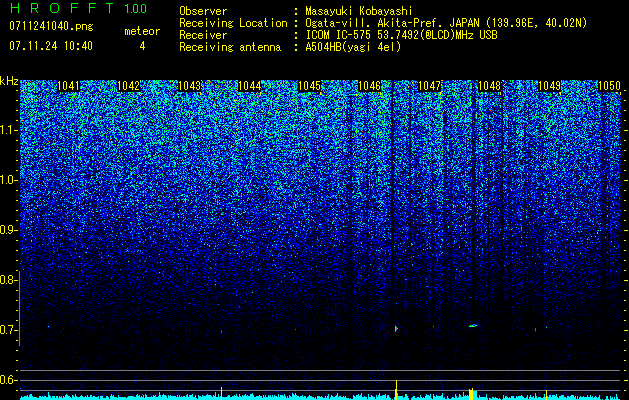Select observer name Masayuki Kobayashi

click(359, 11)
